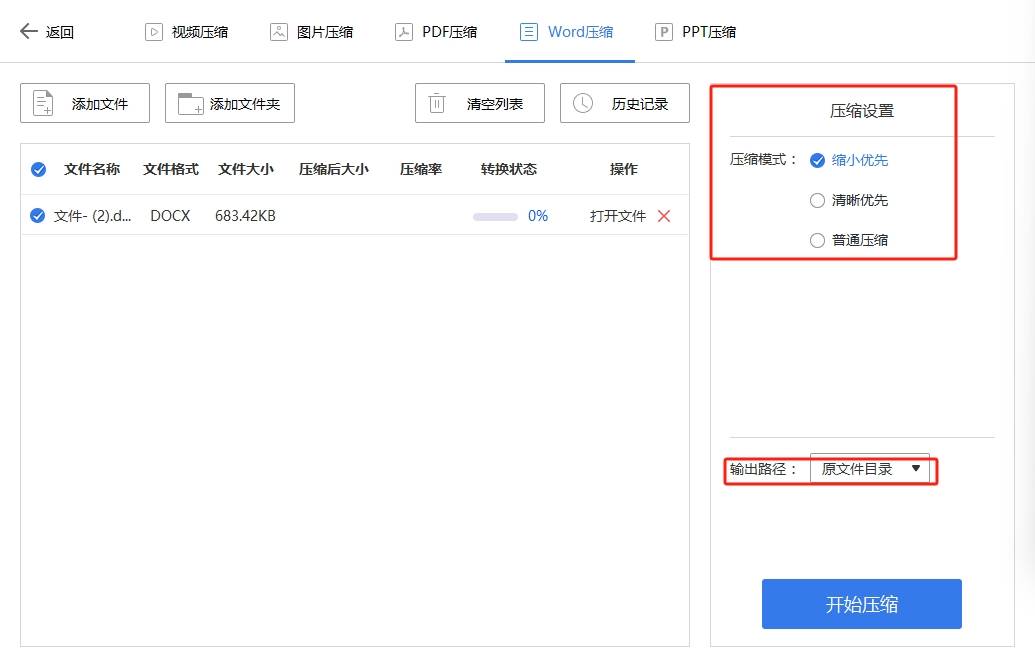The height and width of the screenshot is (667, 1035).
Task: Click the file name 文件- (2).d...
Action: [92, 216]
